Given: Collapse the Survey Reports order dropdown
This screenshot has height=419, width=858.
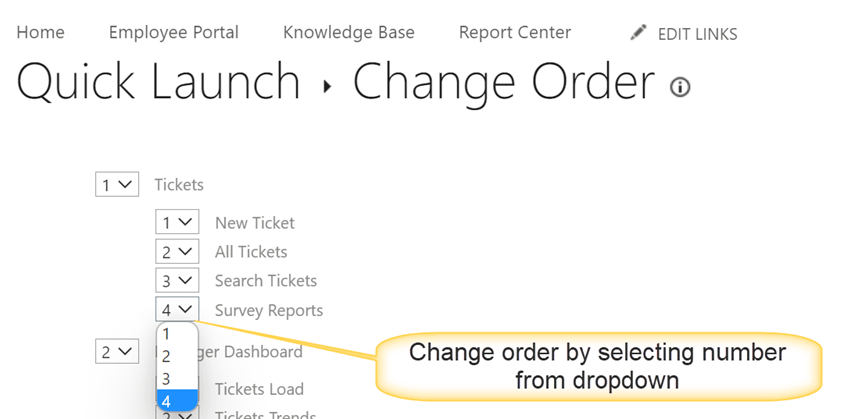Looking at the screenshot, I should pyautogui.click(x=177, y=310).
